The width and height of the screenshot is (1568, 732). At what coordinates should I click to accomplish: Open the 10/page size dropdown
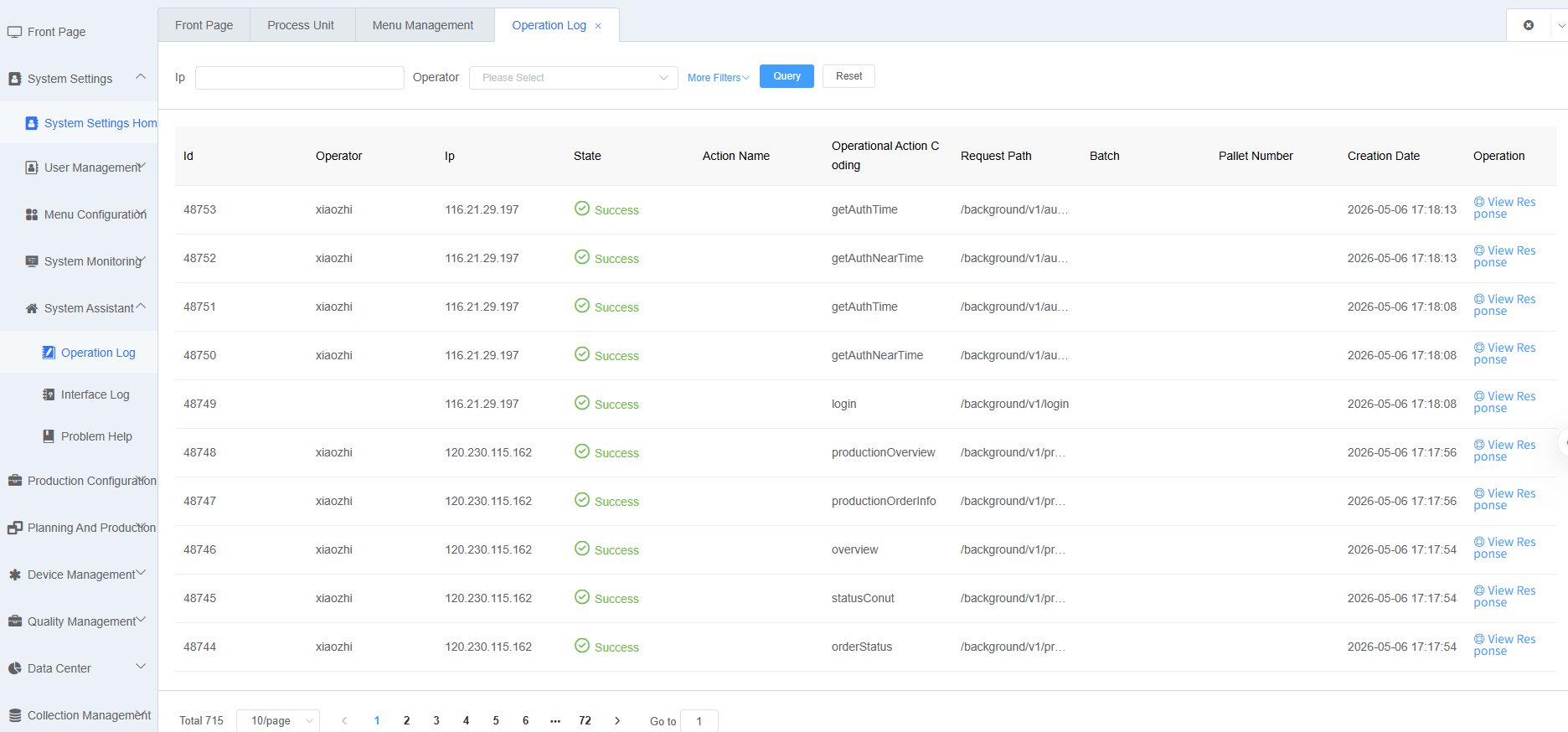click(278, 720)
